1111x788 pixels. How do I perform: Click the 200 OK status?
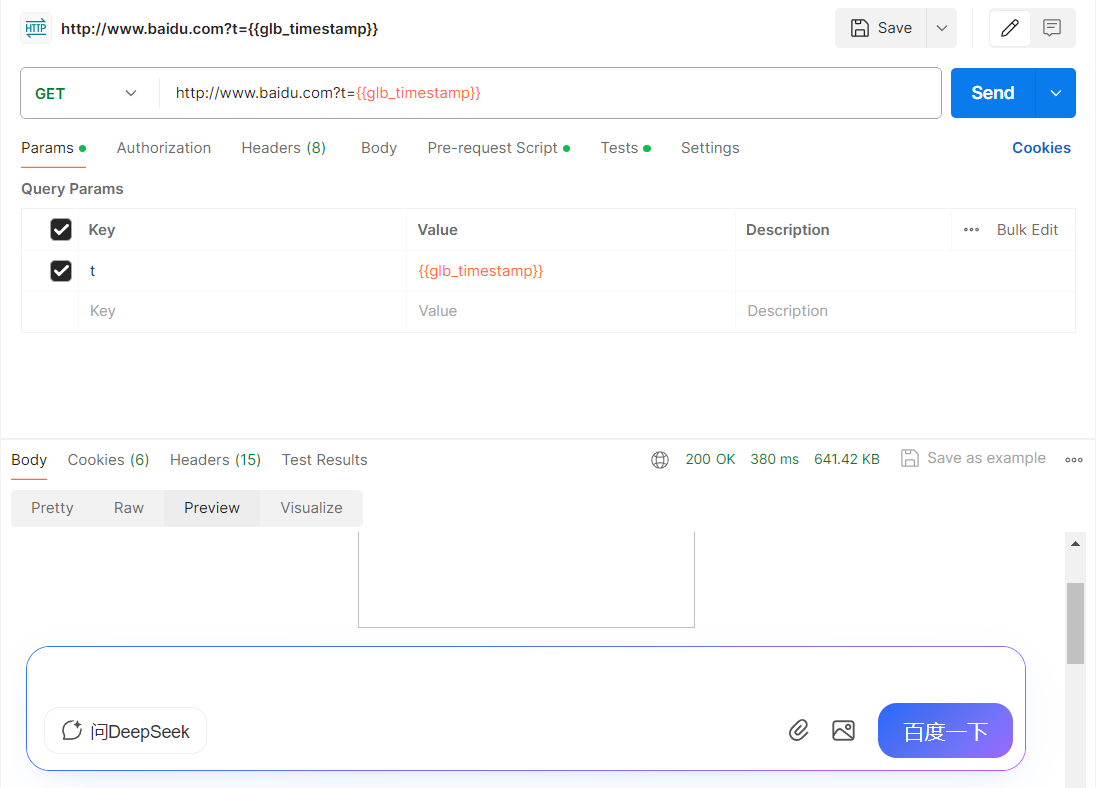click(x=710, y=459)
